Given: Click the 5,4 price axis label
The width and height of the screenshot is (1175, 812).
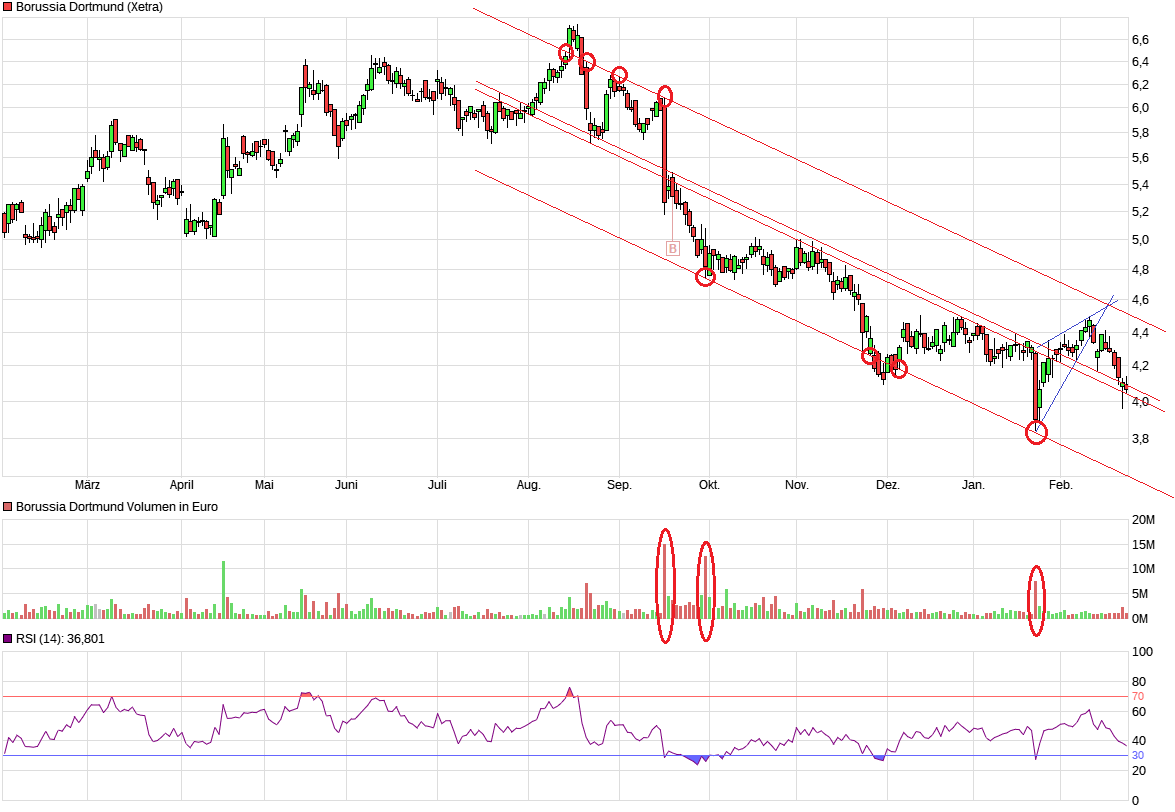Looking at the screenshot, I should pos(1141,184).
